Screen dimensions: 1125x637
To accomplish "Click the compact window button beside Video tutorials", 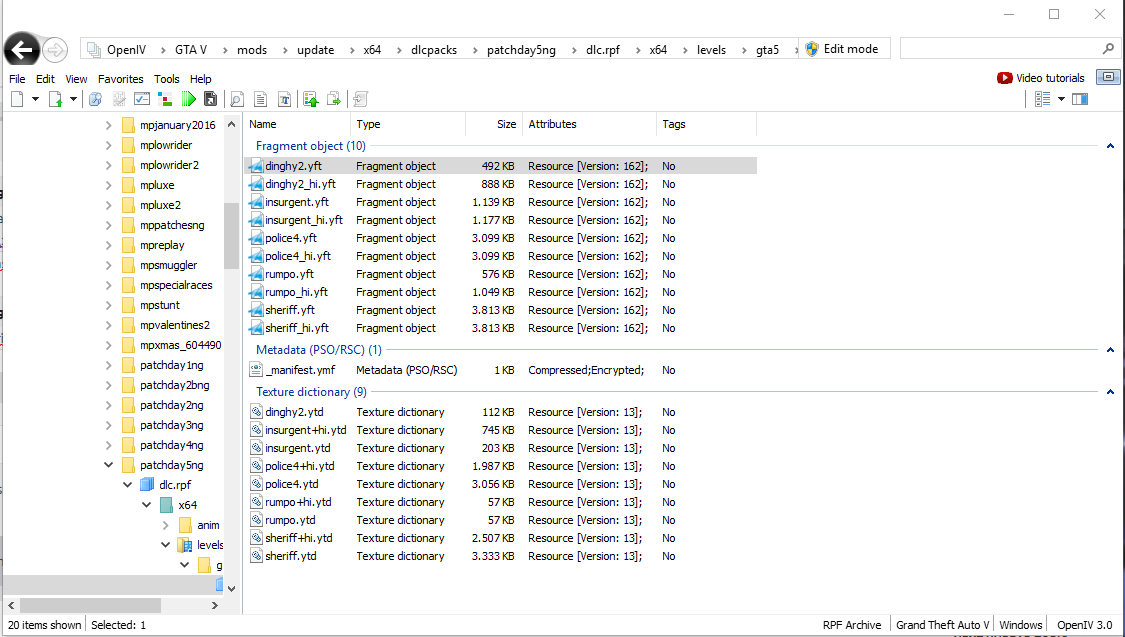I will click(1108, 77).
